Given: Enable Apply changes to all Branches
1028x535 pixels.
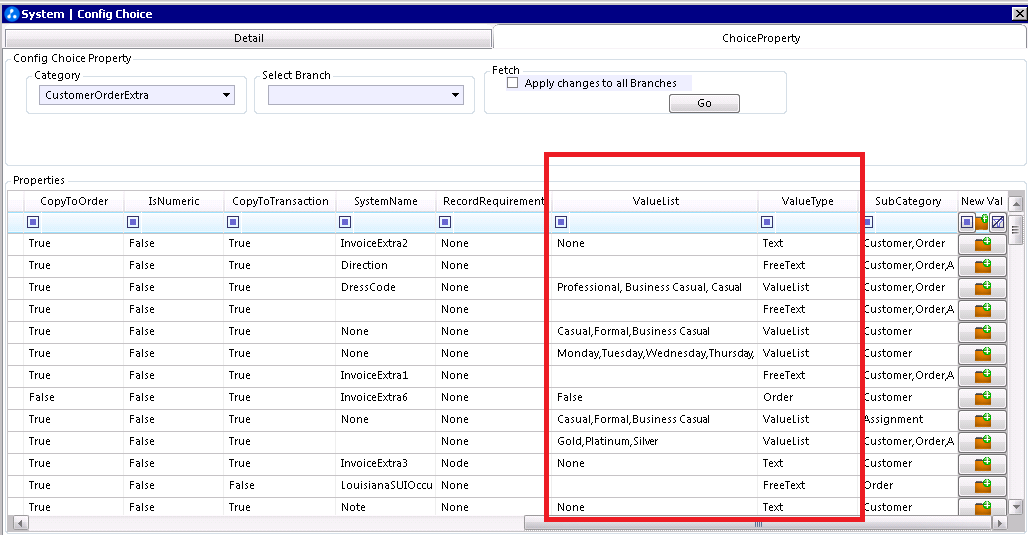Looking at the screenshot, I should pos(513,83).
